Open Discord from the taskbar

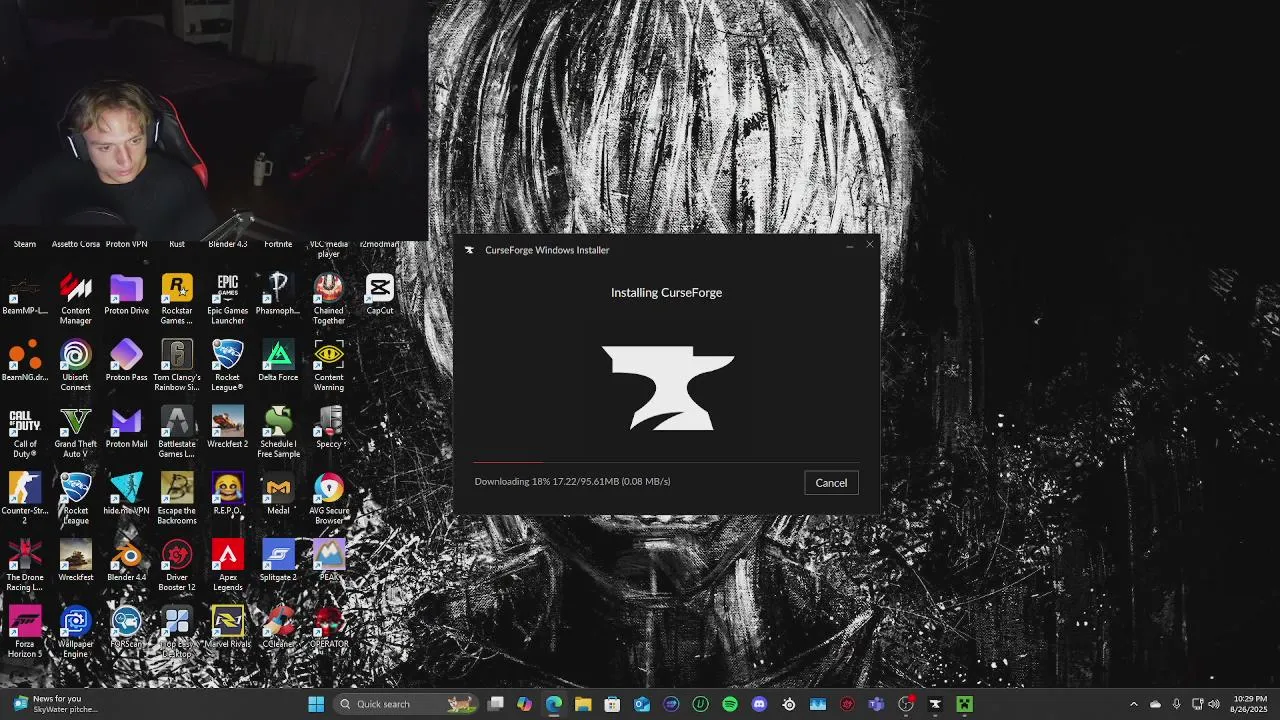point(759,704)
